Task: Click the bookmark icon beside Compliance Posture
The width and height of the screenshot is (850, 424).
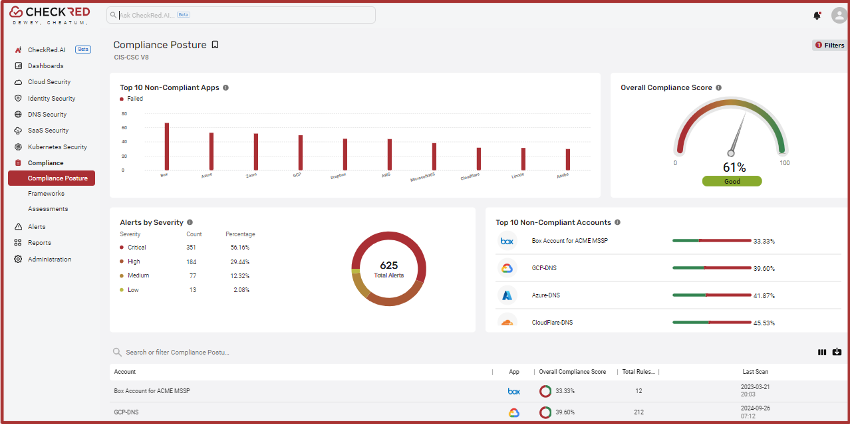Action: 215,45
